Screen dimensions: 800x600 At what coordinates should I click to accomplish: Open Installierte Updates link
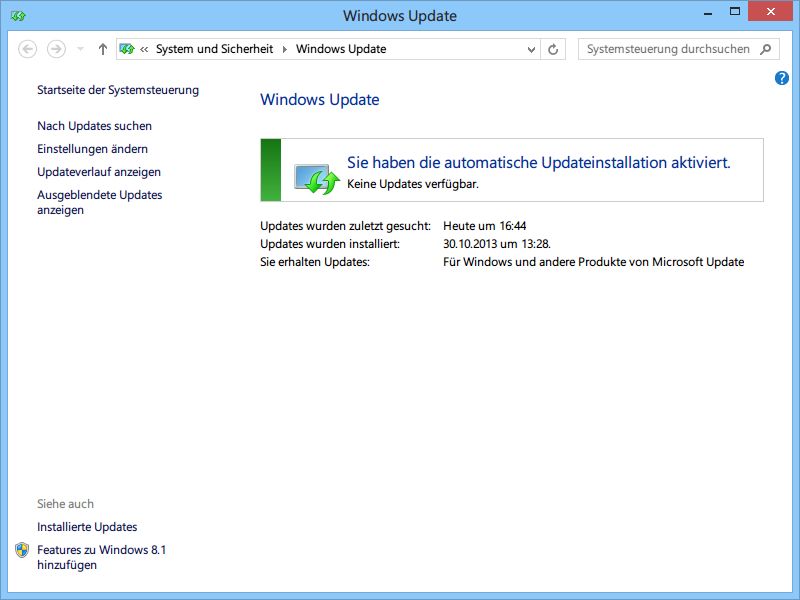[87, 527]
